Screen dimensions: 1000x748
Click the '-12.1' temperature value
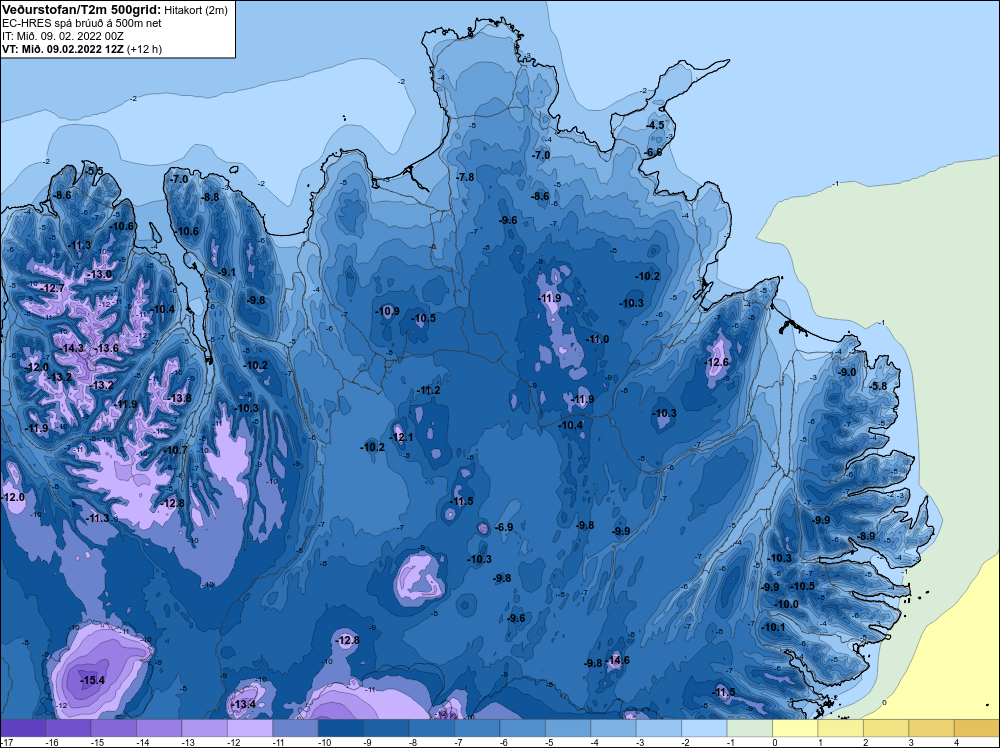pyautogui.click(x=401, y=437)
